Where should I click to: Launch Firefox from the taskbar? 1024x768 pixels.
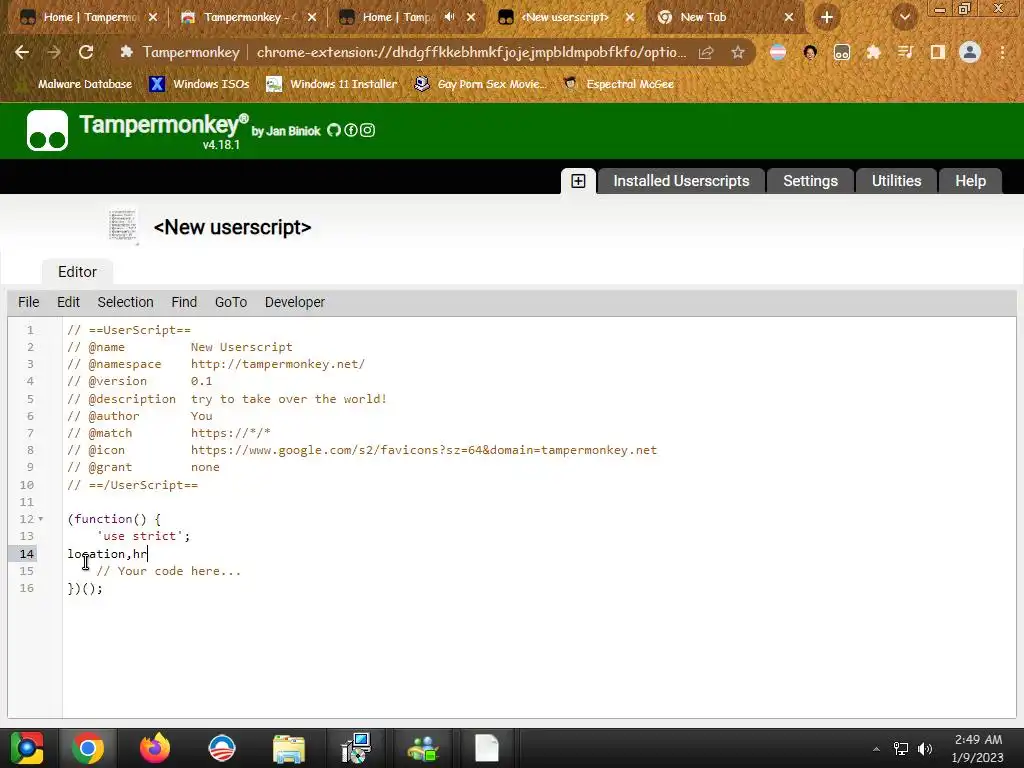pos(155,748)
